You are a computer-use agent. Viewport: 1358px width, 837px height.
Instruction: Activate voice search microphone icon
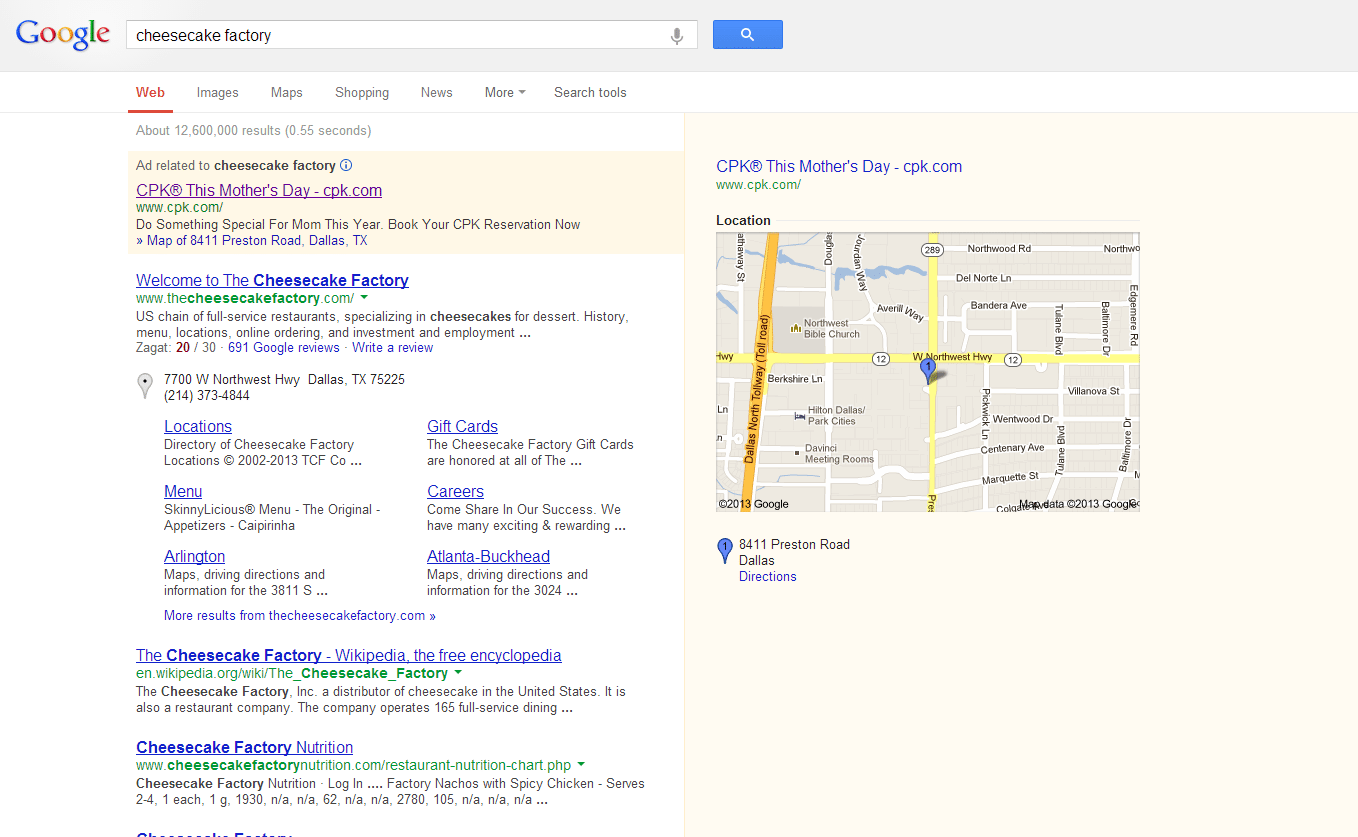point(677,36)
